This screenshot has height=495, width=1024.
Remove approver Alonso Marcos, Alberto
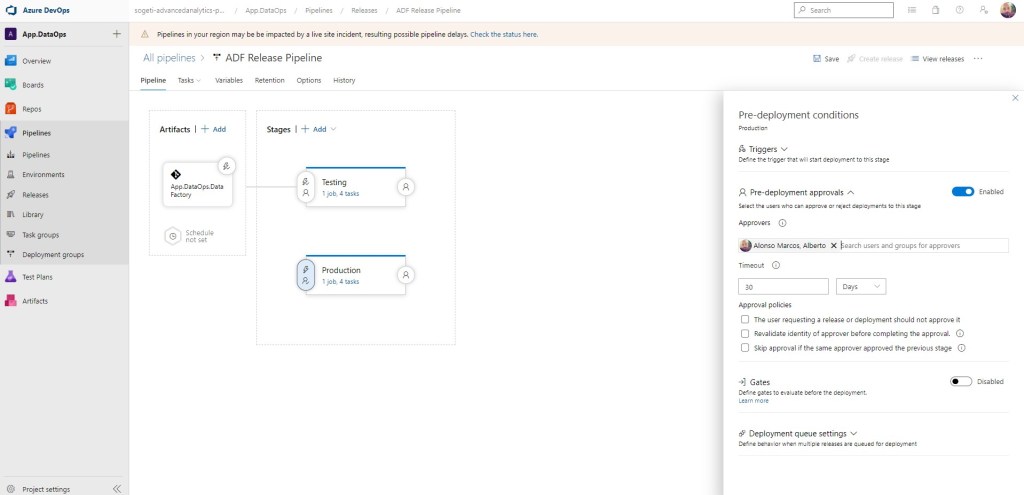point(834,245)
